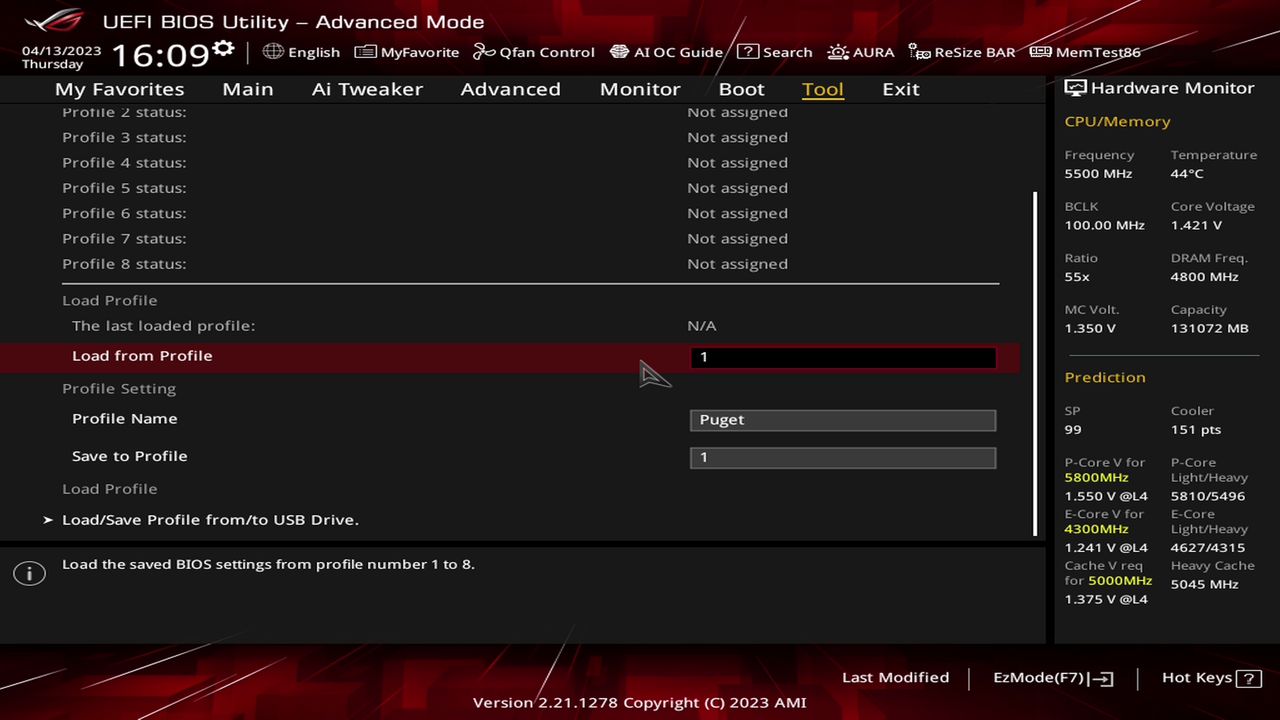This screenshot has height=720, width=1280.
Task: Open the Exit tab
Action: pos(901,89)
